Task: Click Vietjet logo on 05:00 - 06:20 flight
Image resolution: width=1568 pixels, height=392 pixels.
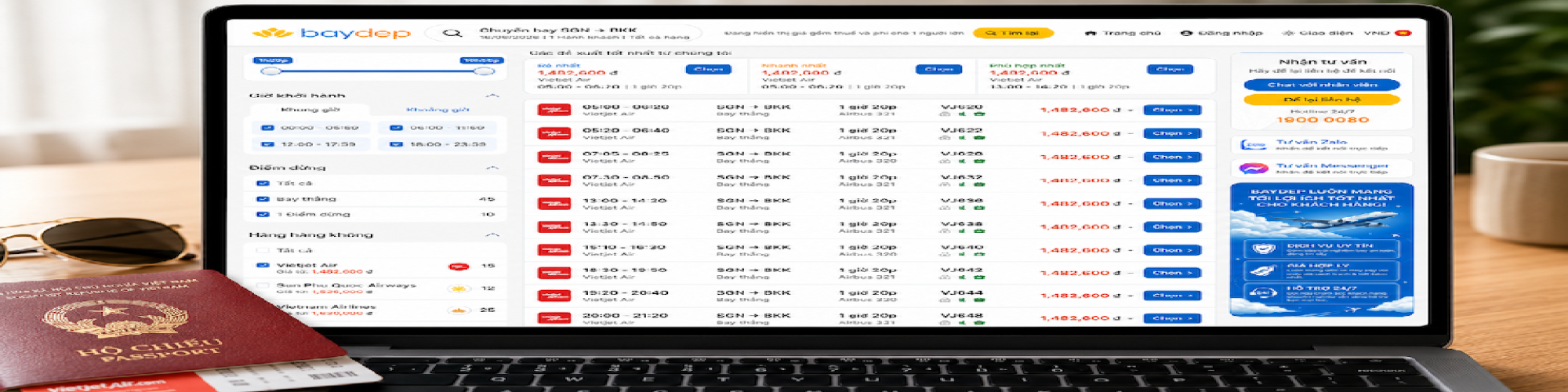Action: click(554, 111)
